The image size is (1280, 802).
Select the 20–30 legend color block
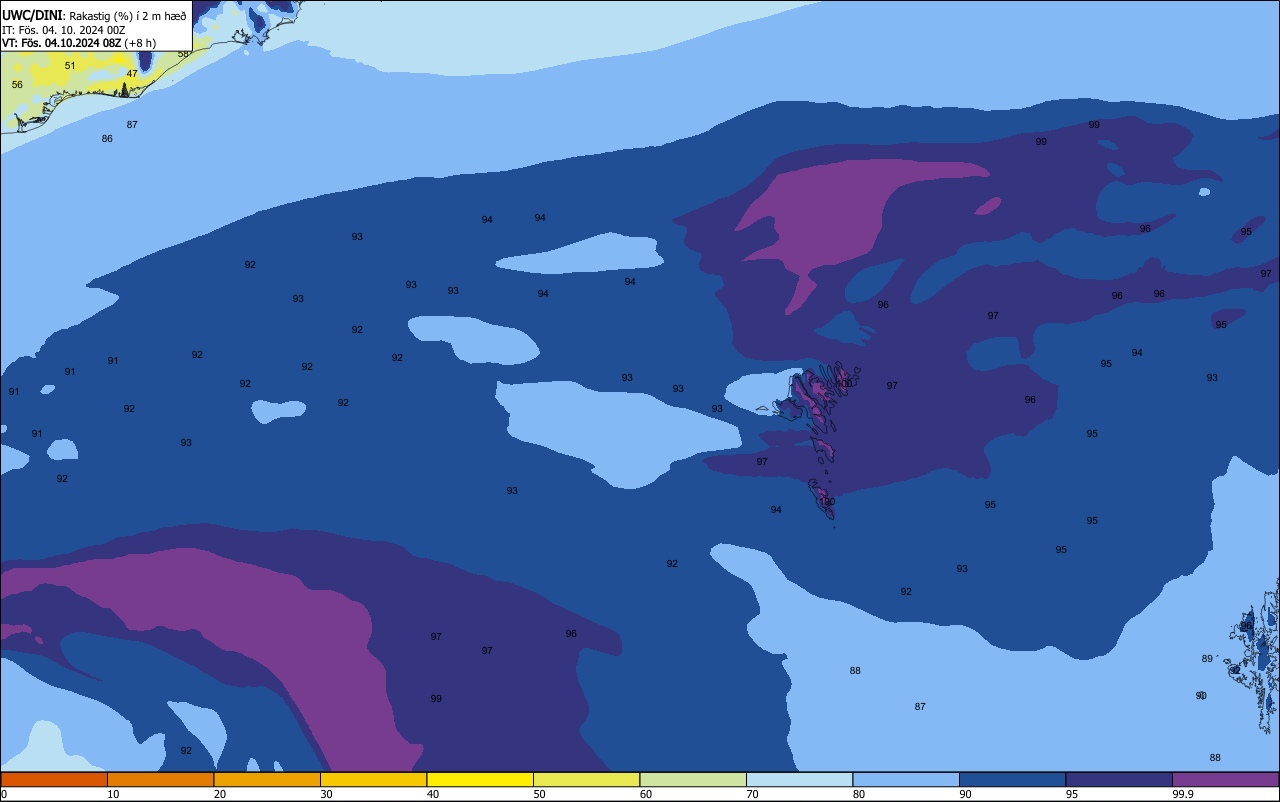267,779
